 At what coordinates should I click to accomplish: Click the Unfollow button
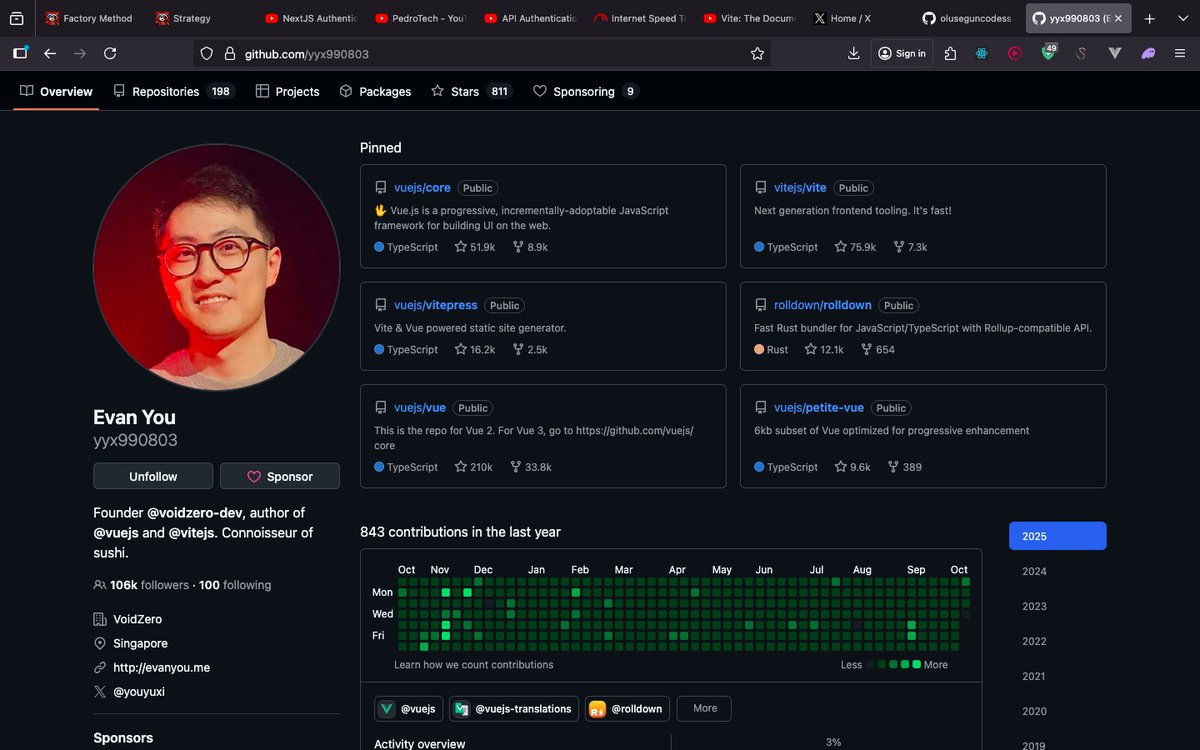[x=153, y=477]
